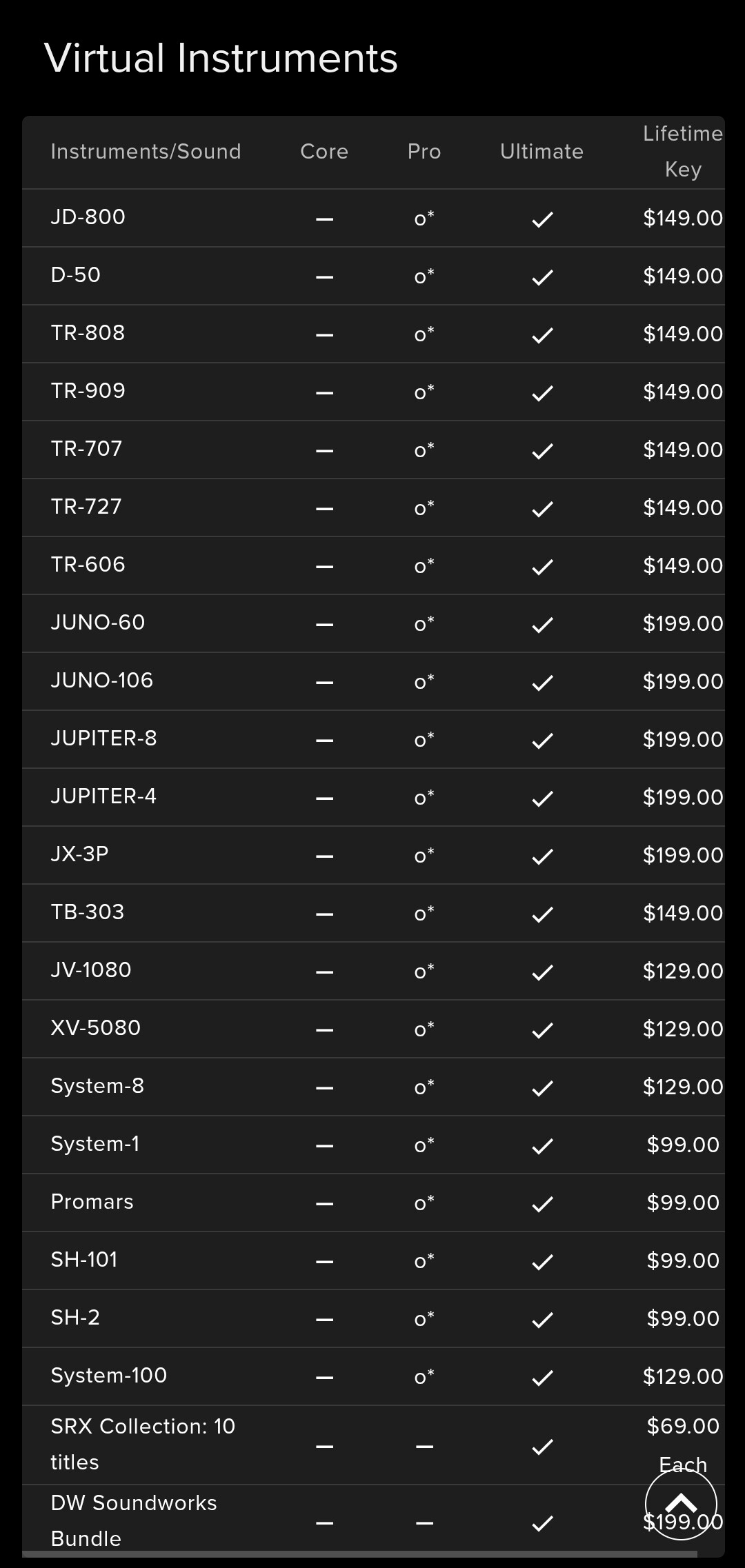This screenshot has width=745, height=1568.
Task: Click the Pro o* marker for JUPITER-8
Action: tap(424, 739)
